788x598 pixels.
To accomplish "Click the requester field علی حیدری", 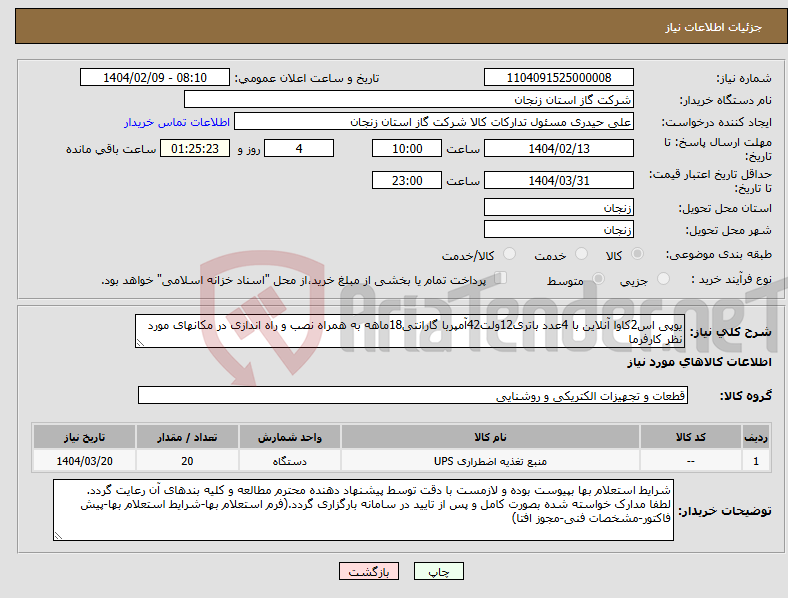I will coord(434,122).
